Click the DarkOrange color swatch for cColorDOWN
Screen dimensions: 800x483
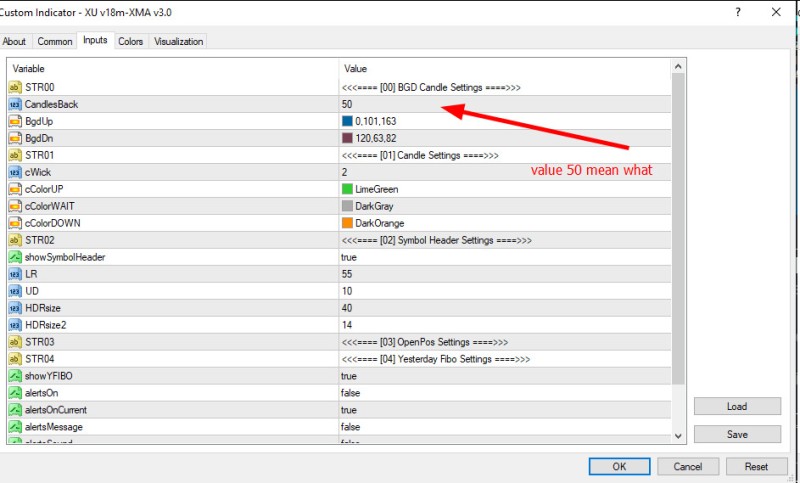[347, 223]
